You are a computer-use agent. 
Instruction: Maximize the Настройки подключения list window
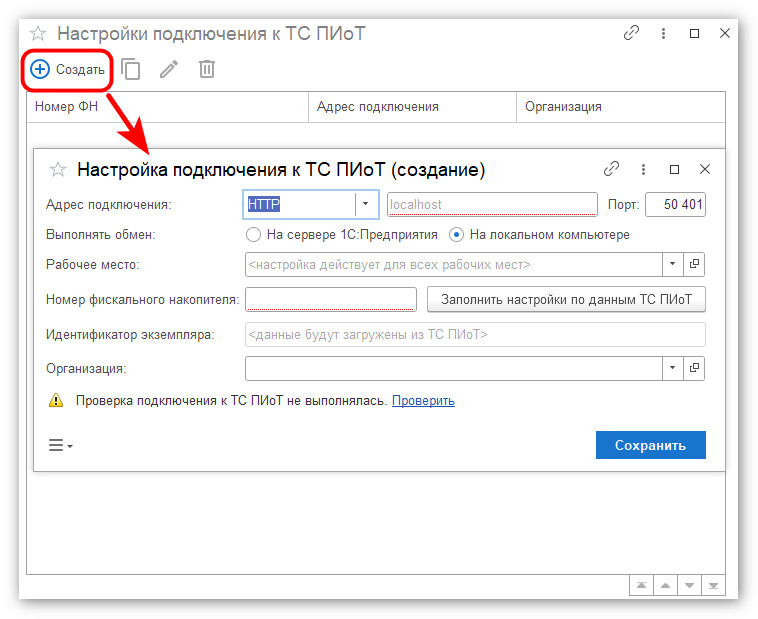click(694, 33)
